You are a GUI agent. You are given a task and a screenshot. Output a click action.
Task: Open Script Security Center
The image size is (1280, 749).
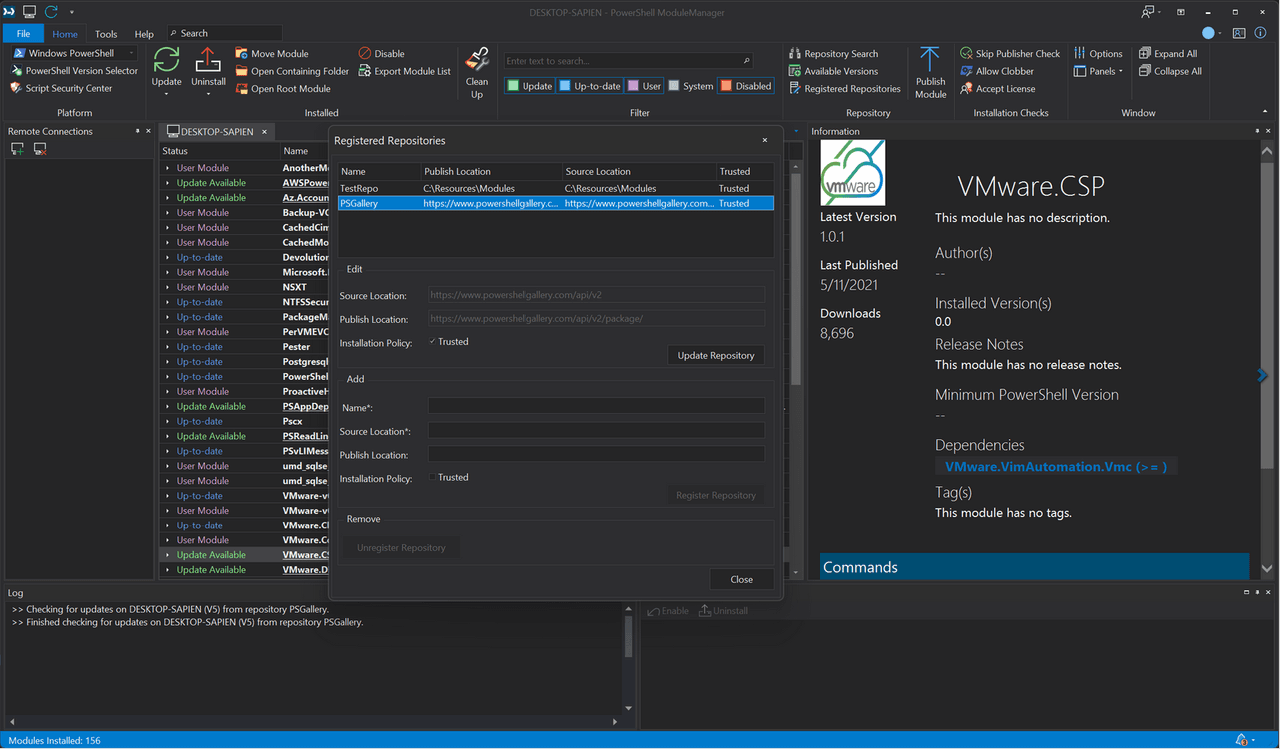pos(62,88)
